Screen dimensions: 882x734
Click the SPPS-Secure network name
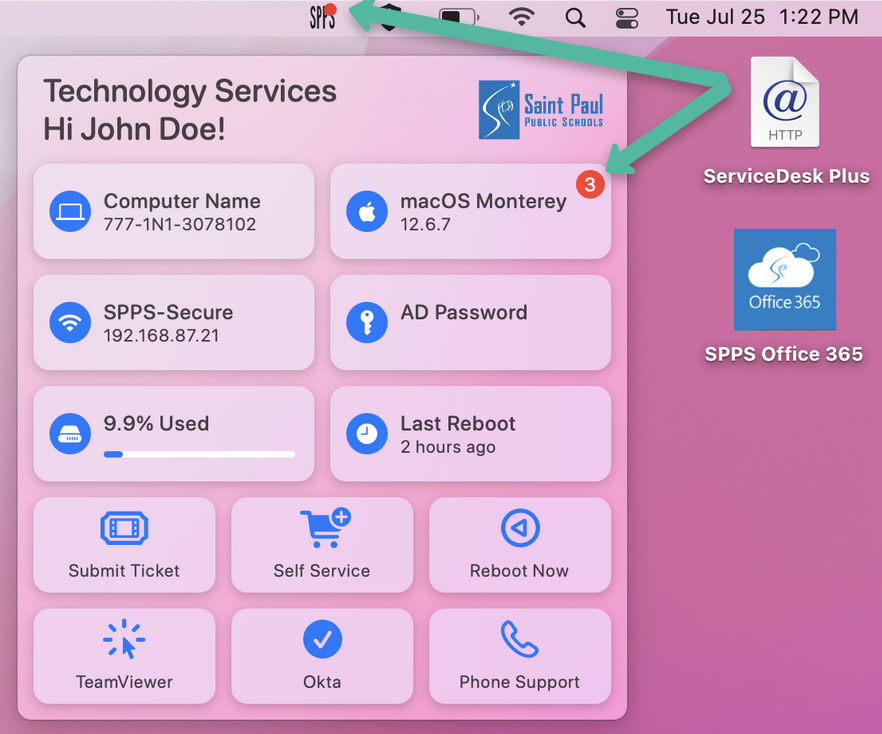(168, 312)
